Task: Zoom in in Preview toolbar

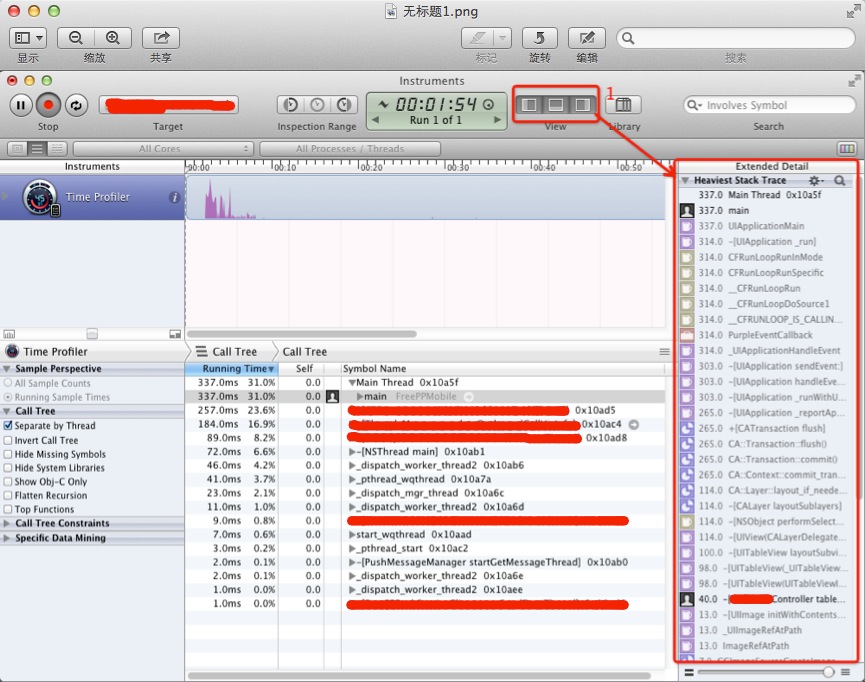Action: [113, 38]
